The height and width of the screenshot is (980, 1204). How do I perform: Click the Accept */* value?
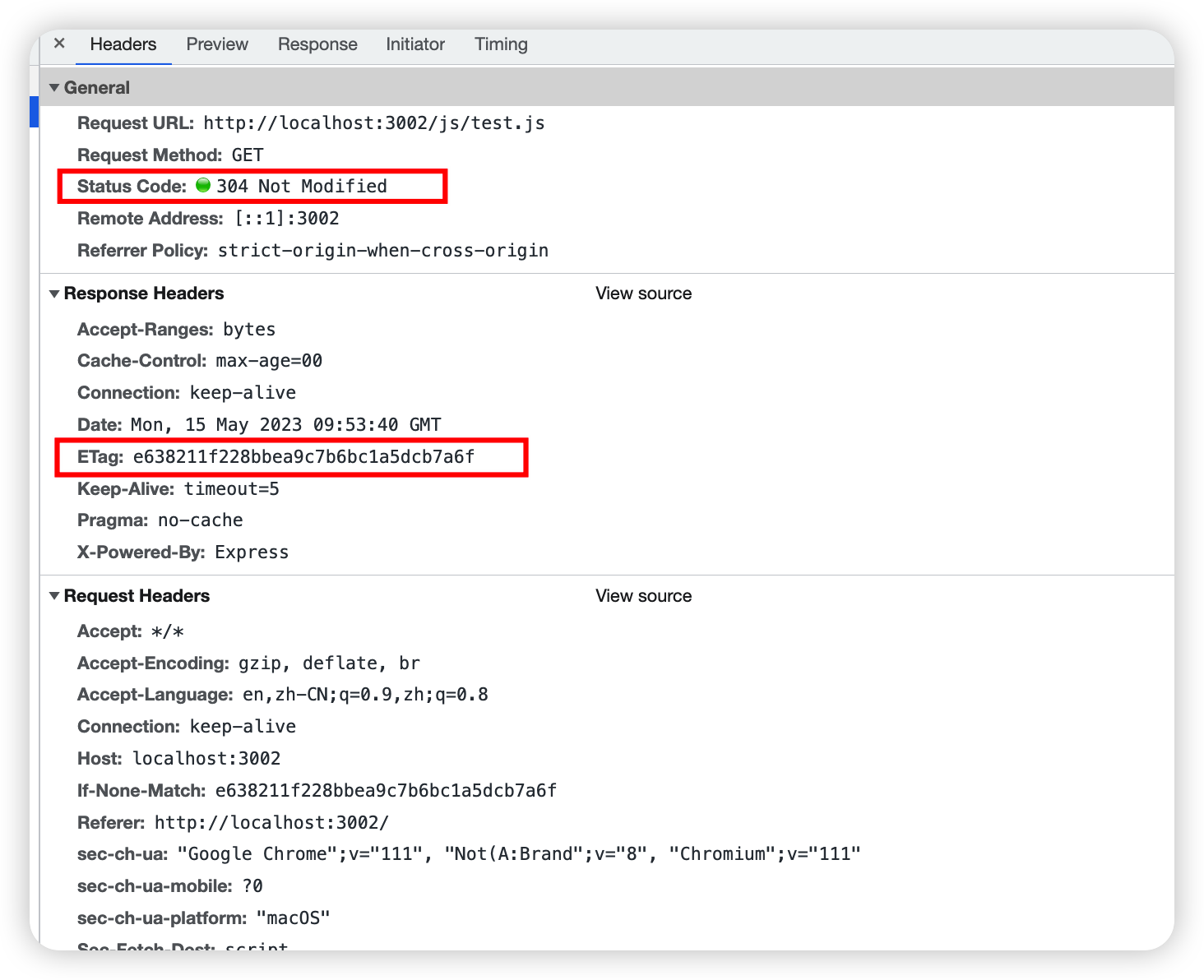[x=168, y=631]
